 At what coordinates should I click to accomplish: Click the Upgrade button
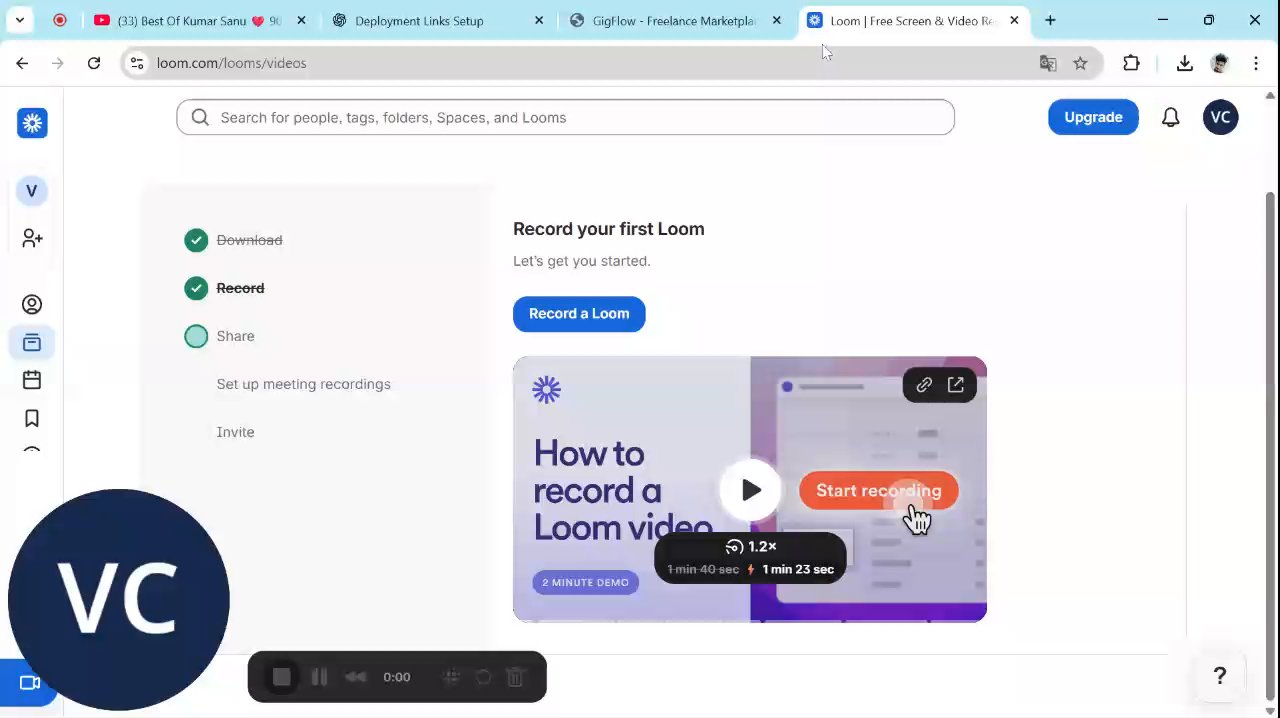[1093, 117]
